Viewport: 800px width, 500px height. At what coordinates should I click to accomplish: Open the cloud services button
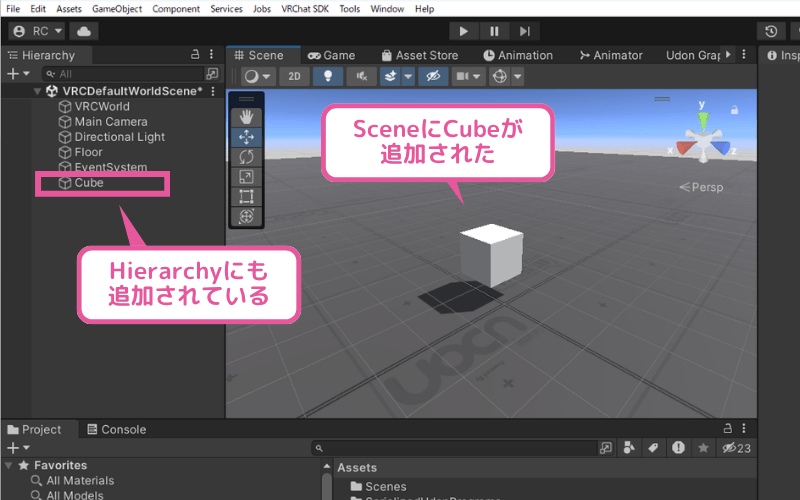(x=84, y=32)
